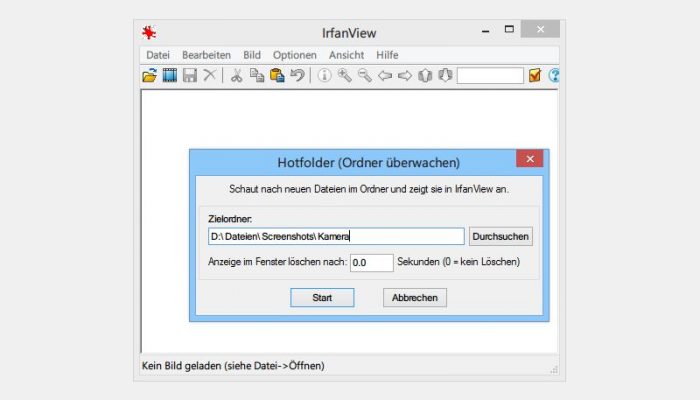Viewport: 700px width, 400px height.
Task: Maximize the IrfanView window
Action: [509, 29]
